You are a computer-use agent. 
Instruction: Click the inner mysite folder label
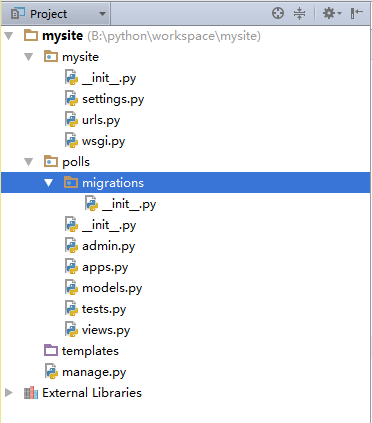pos(81,57)
